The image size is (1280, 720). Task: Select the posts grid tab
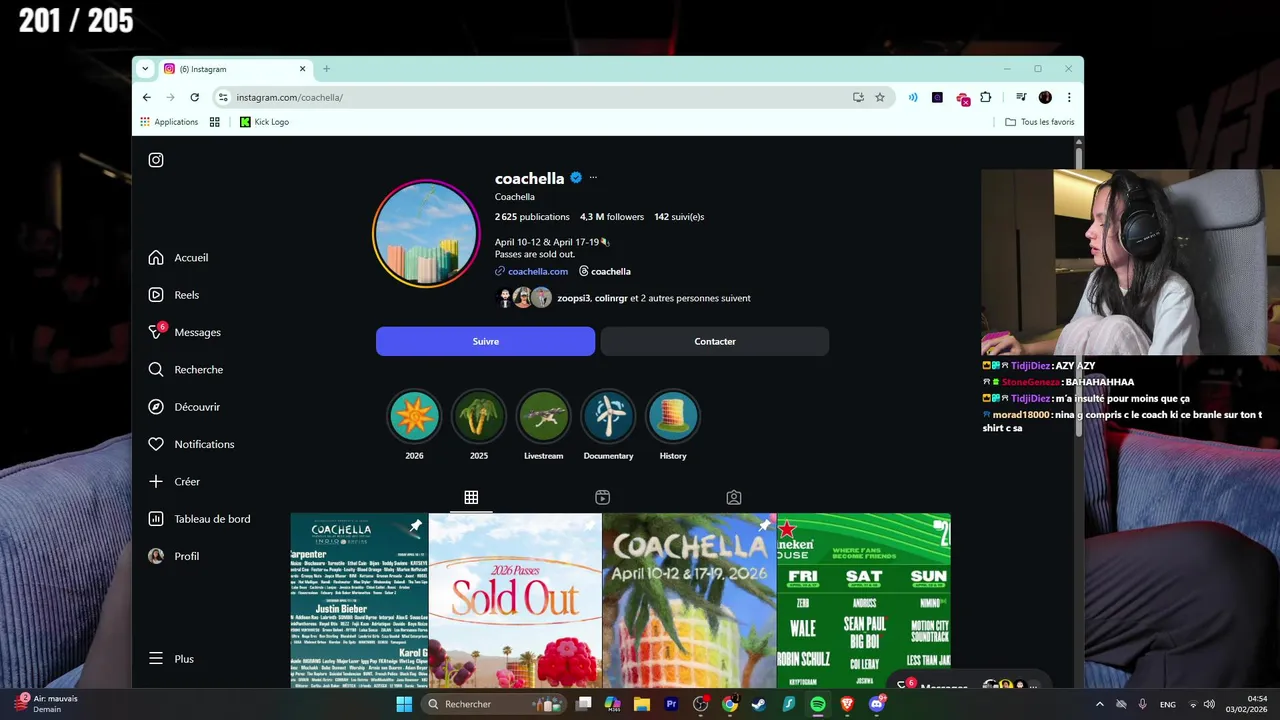[471, 497]
